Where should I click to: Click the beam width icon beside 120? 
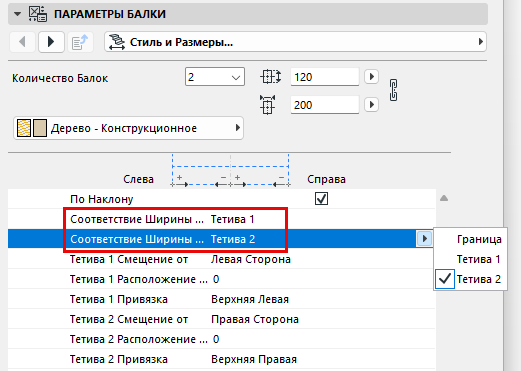(x=270, y=77)
